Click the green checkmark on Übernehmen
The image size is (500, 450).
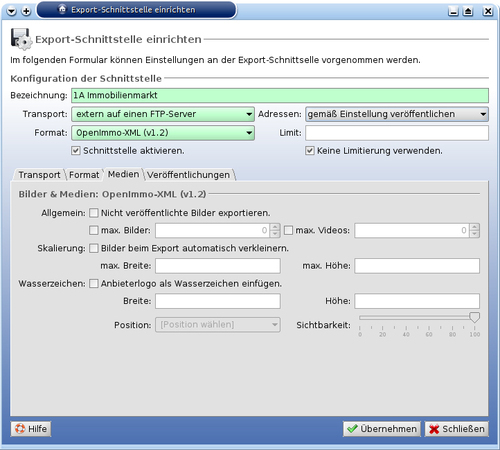[x=352, y=429]
